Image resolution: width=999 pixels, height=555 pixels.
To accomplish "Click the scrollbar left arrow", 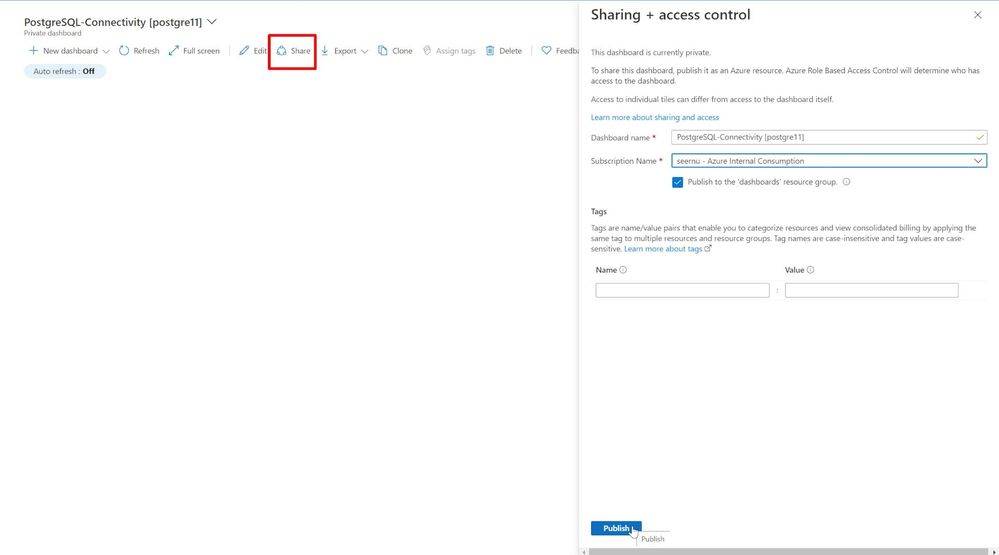I will 584,552.
